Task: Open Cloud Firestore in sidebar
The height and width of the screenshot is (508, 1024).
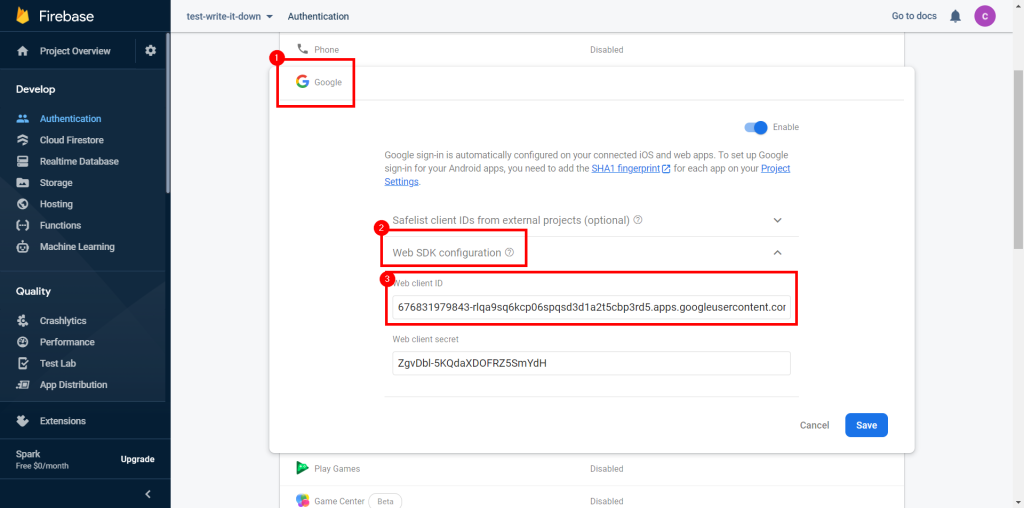Action: tap(71, 140)
